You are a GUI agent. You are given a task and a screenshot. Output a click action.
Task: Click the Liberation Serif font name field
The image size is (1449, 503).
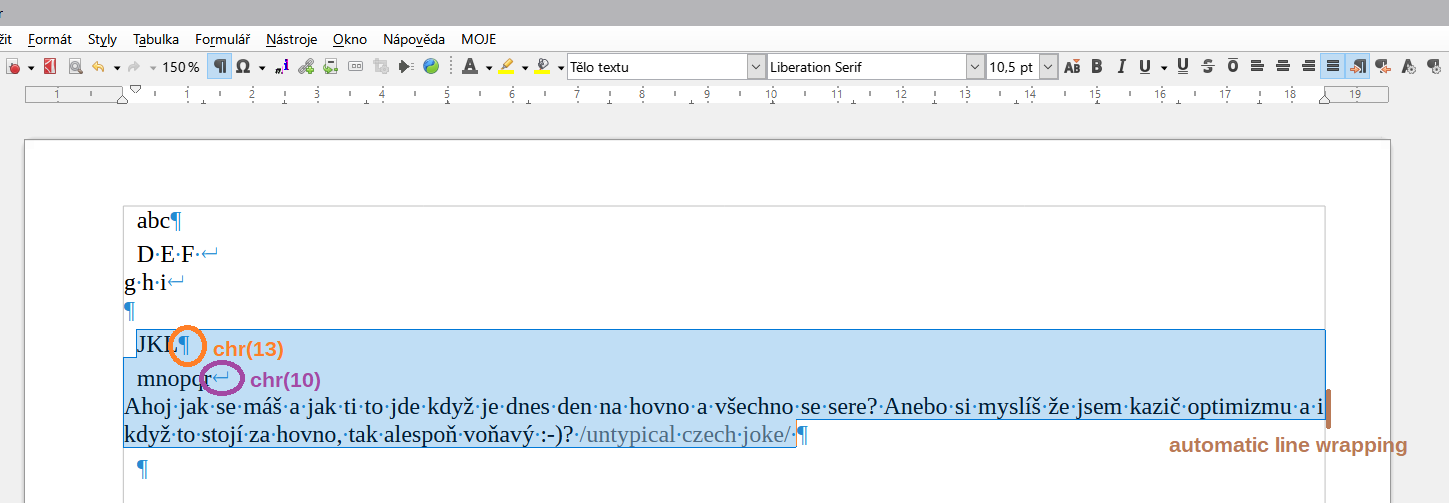coord(866,67)
